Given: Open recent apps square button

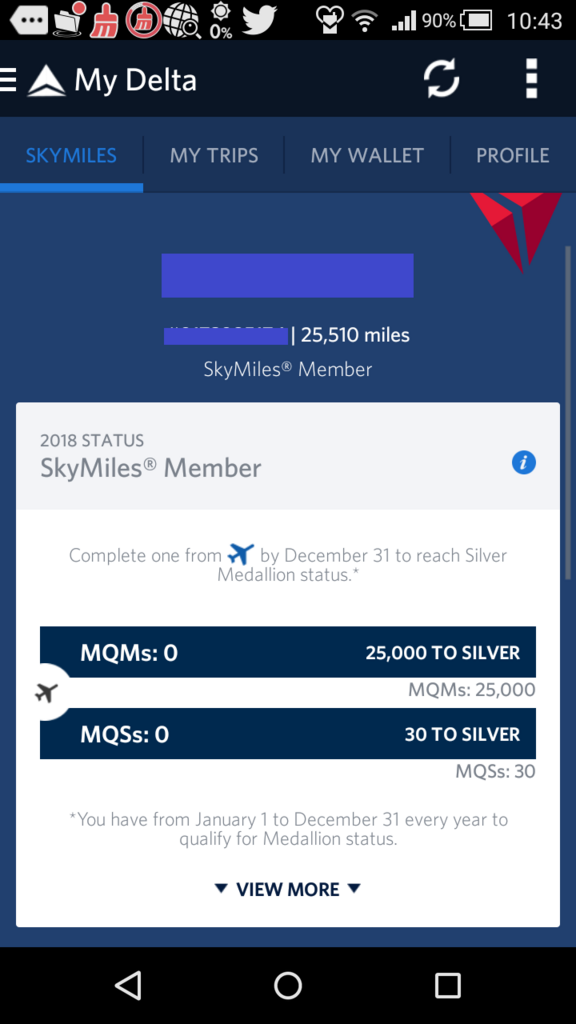Looking at the screenshot, I should pos(448,985).
